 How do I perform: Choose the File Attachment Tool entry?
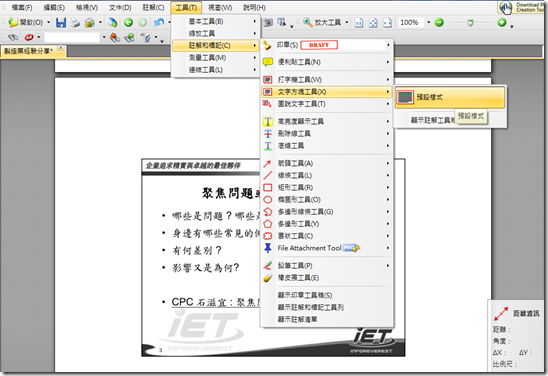coord(327,248)
